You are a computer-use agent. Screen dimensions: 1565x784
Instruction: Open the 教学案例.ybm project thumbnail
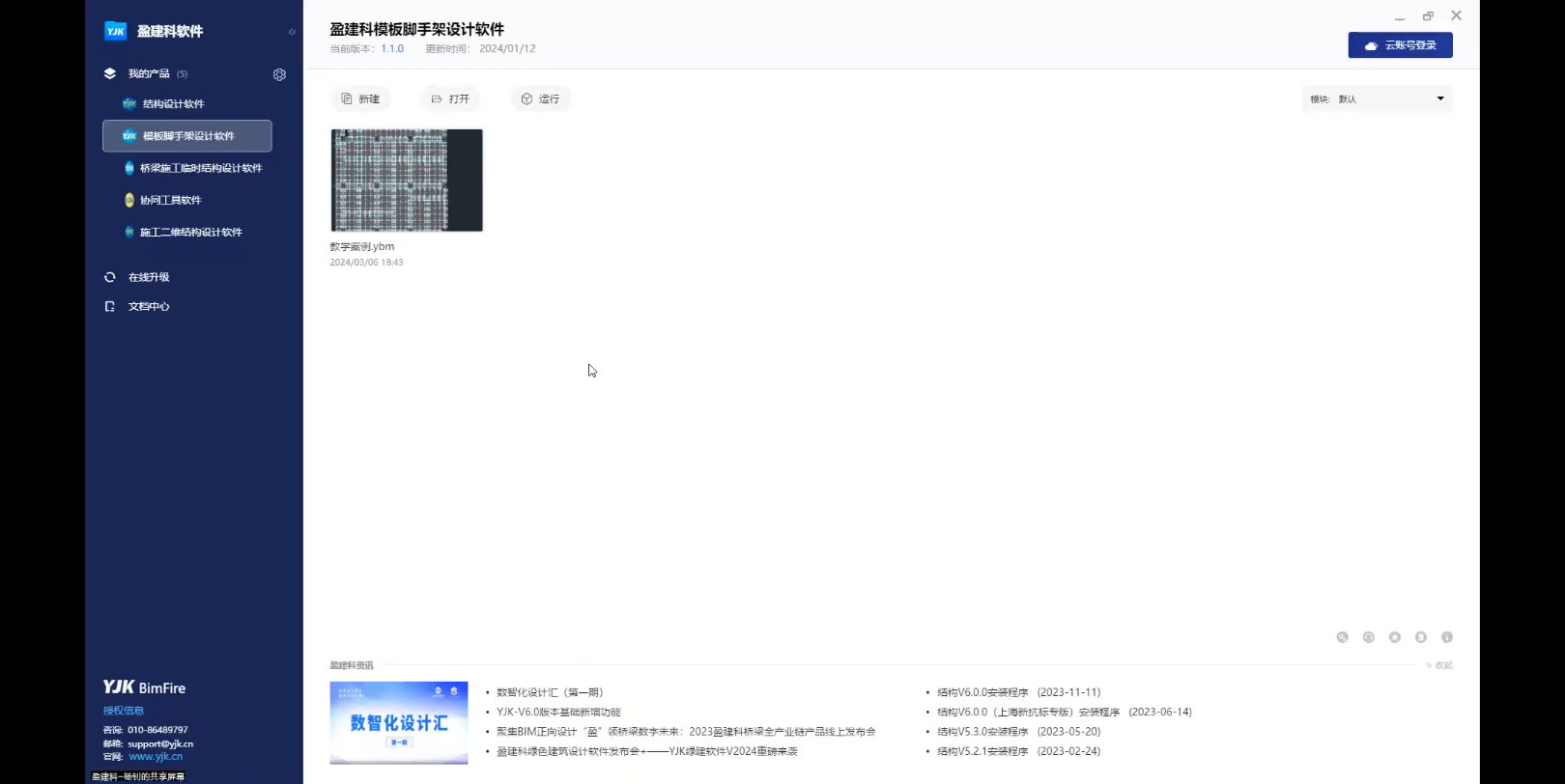(x=407, y=181)
